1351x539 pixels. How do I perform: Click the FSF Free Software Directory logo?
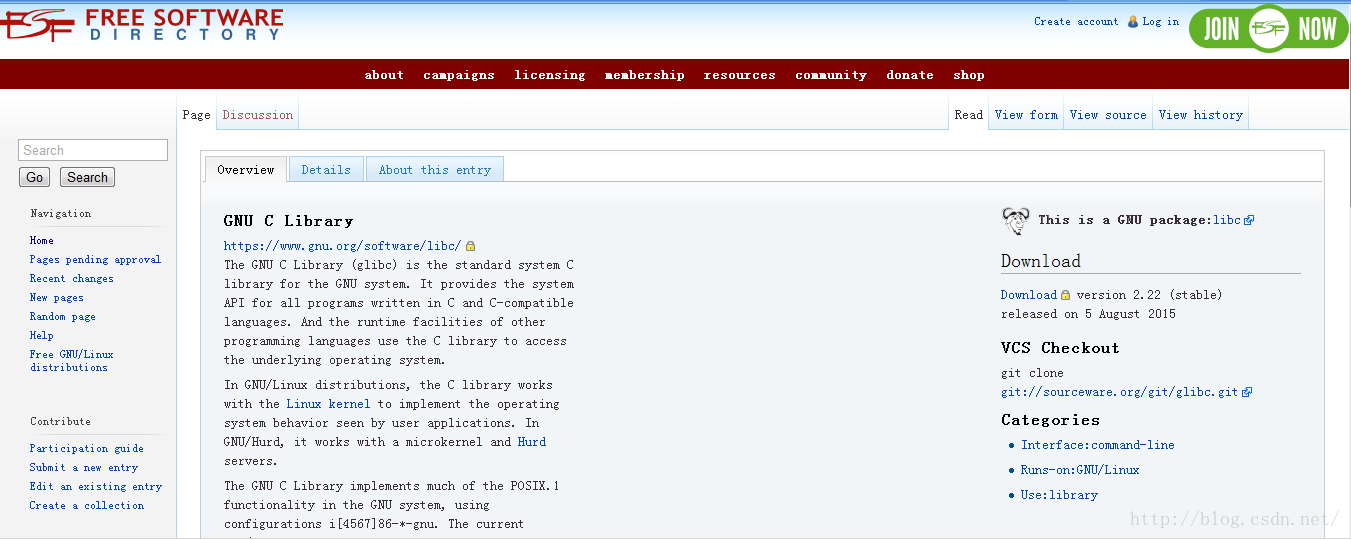[142, 24]
